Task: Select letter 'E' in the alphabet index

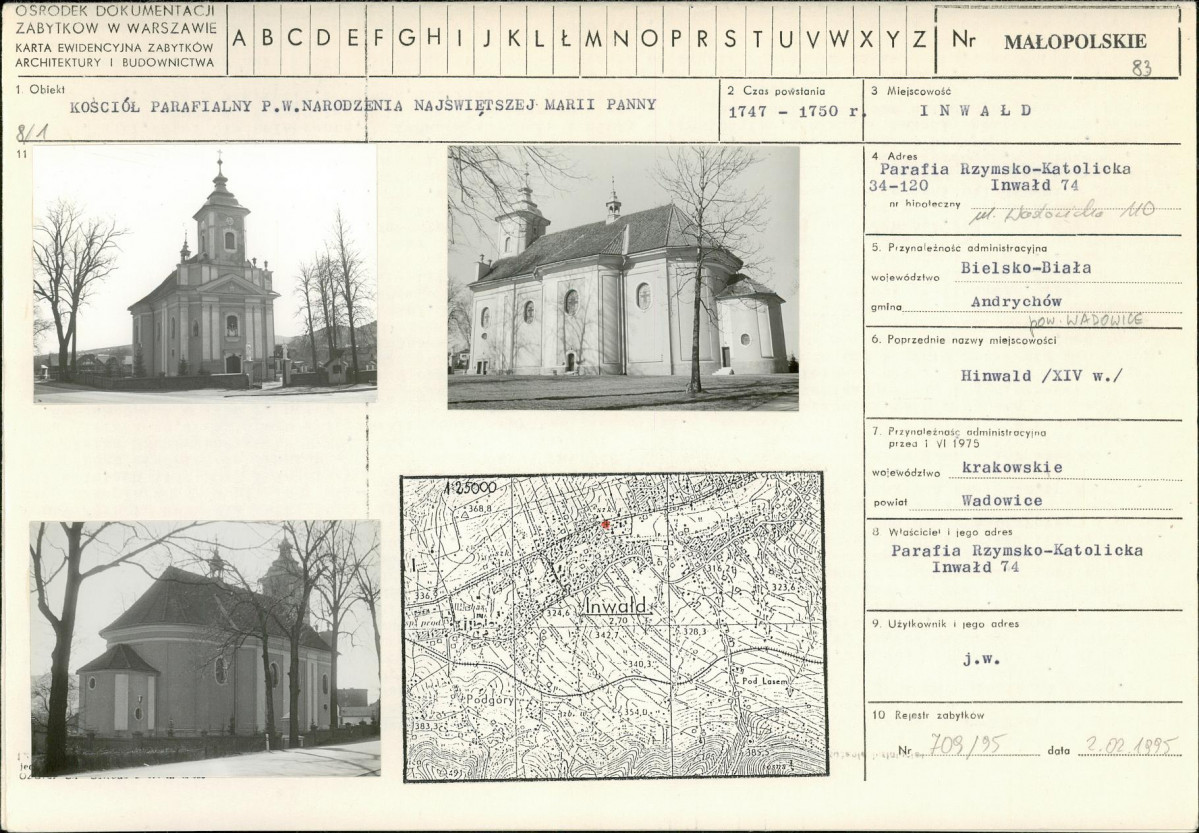Action: tap(352, 37)
